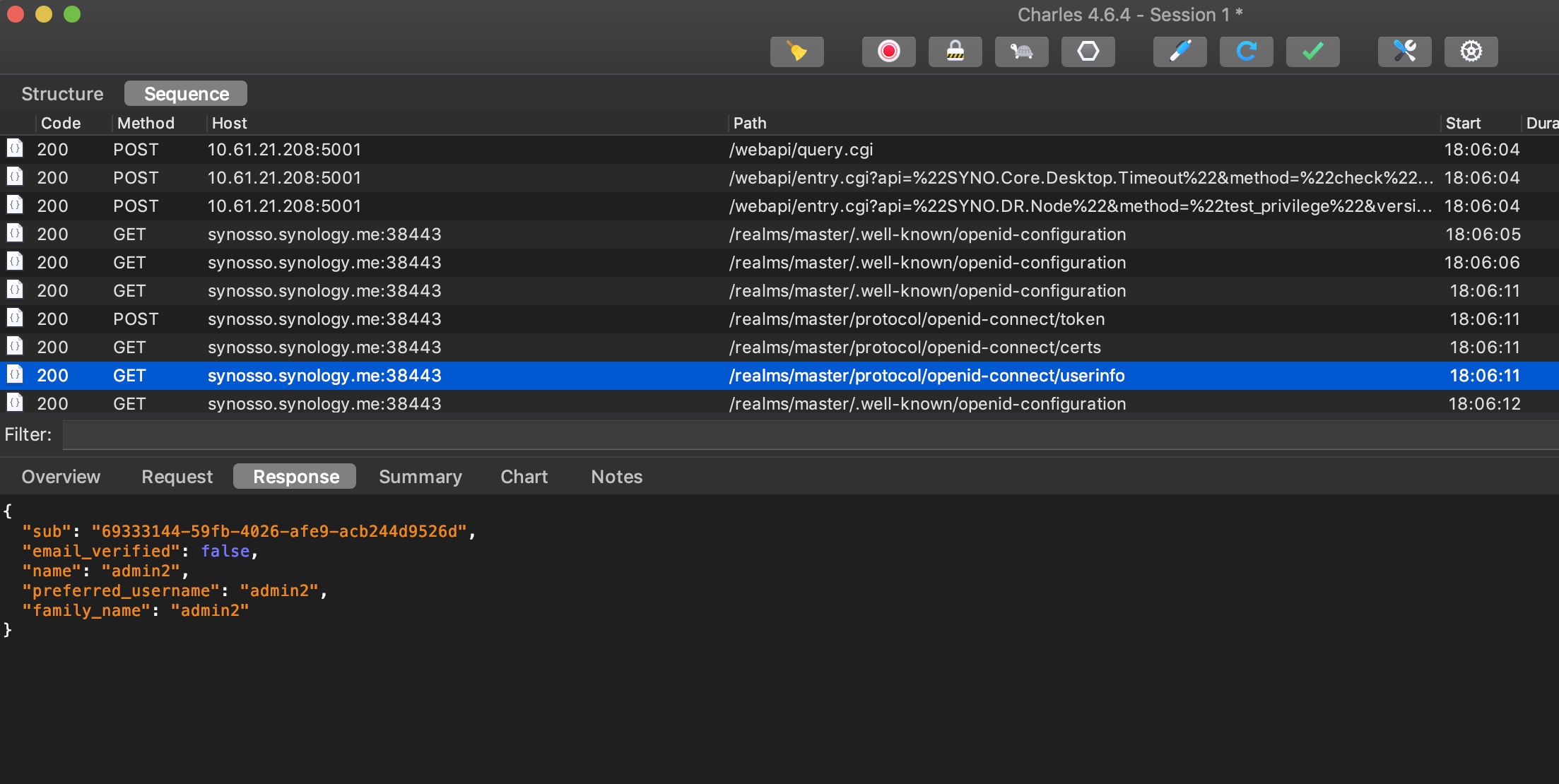Click the document icon of token row
Image resolution: width=1559 pixels, height=784 pixels.
coord(15,318)
